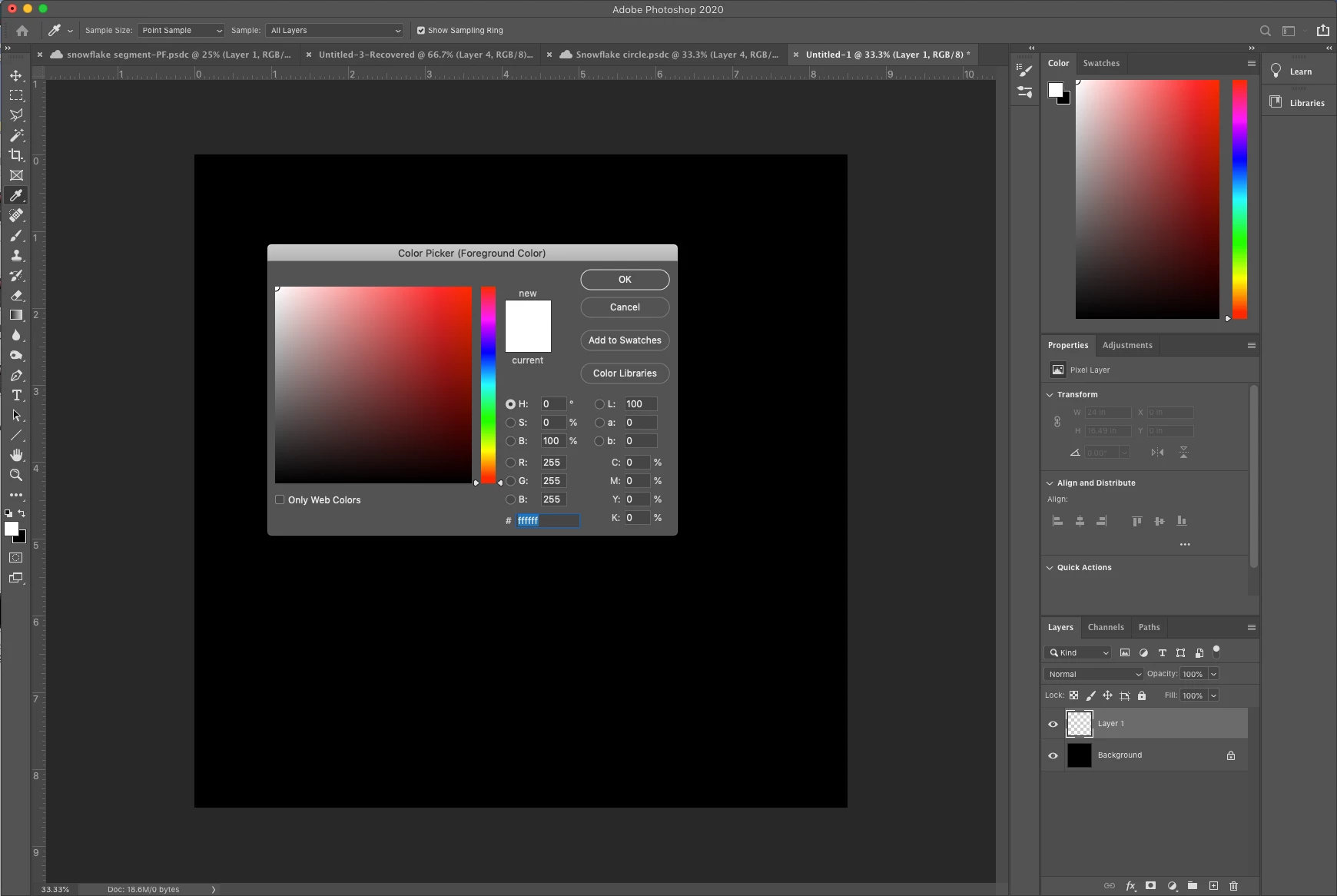The width and height of the screenshot is (1337, 896).
Task: Collapse the Align and Distribute section
Action: tap(1050, 483)
